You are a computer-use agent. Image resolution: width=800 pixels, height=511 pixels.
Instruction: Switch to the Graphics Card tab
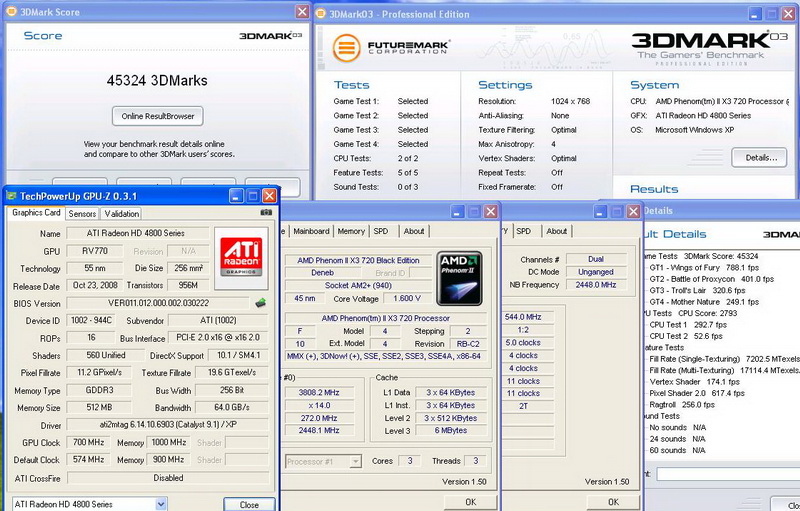pyautogui.click(x=36, y=213)
